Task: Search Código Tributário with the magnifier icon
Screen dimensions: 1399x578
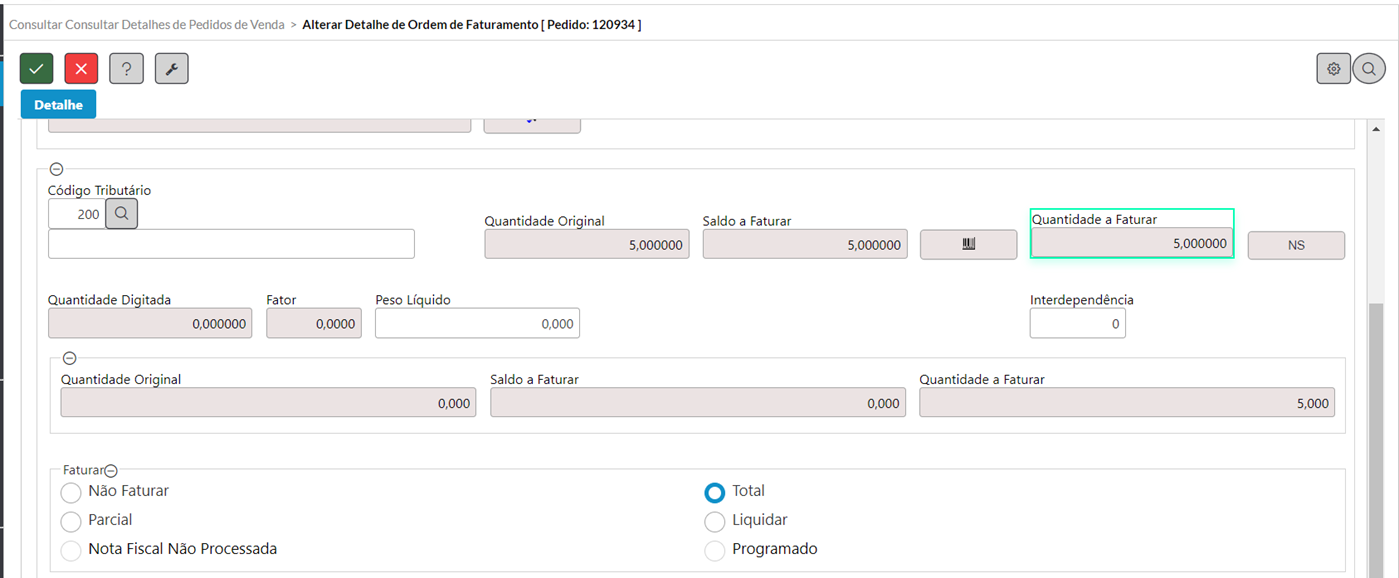Action: click(x=121, y=214)
